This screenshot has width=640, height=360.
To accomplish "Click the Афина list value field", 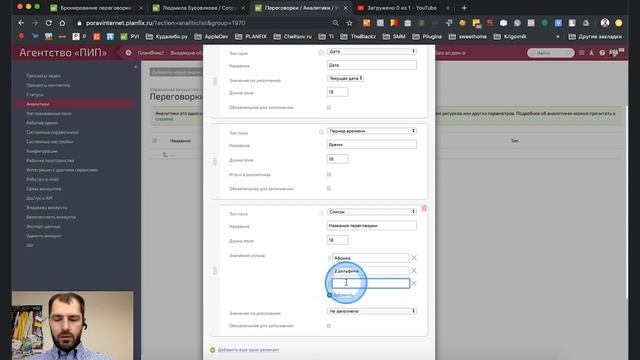I will point(370,258).
